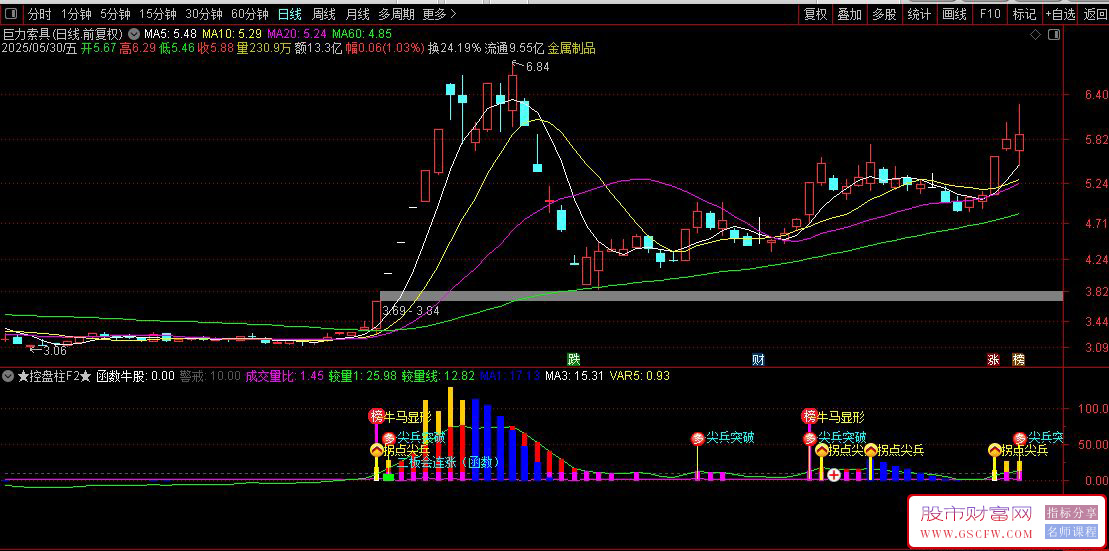Click the 金属制品 industry link

click(x=571, y=49)
